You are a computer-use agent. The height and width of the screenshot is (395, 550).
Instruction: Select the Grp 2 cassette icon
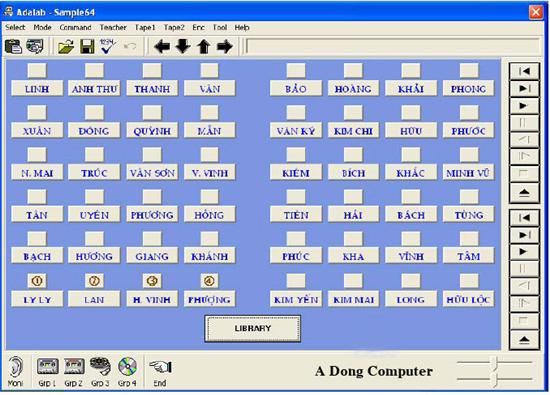74,371
